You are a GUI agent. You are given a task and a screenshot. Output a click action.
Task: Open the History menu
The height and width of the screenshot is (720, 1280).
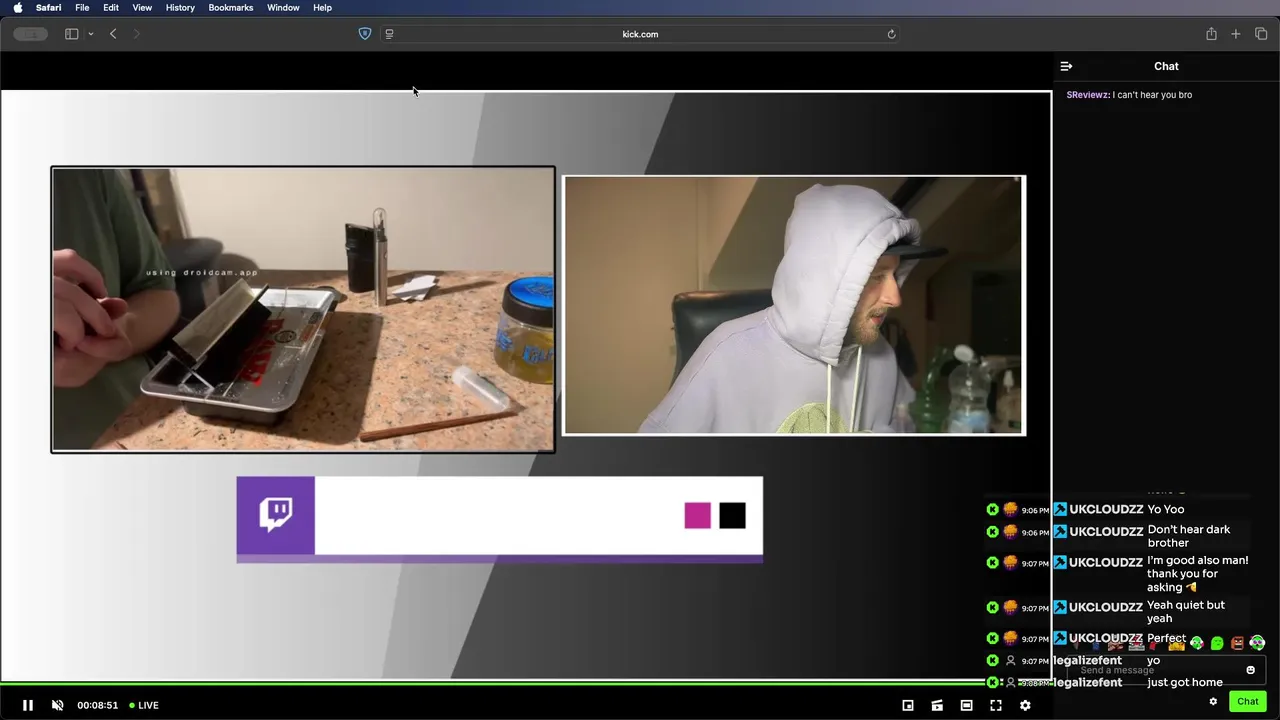pyautogui.click(x=180, y=7)
